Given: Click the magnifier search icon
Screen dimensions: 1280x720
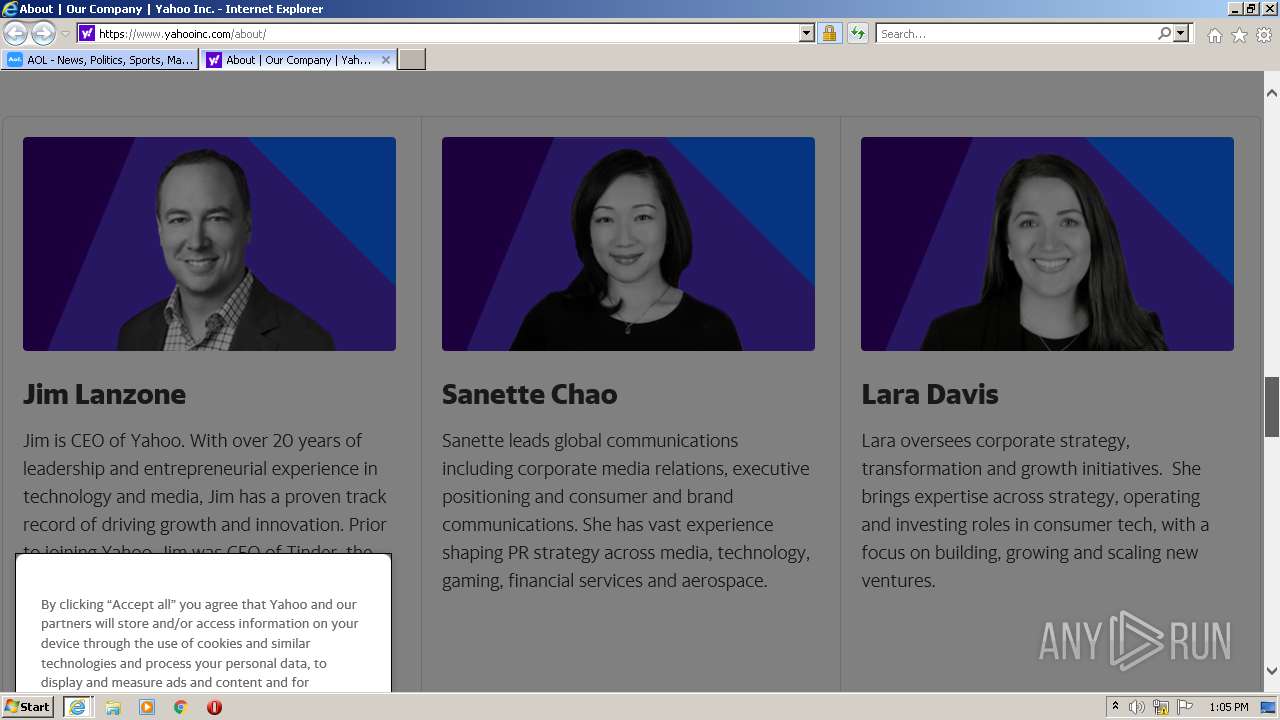Looking at the screenshot, I should [1164, 34].
